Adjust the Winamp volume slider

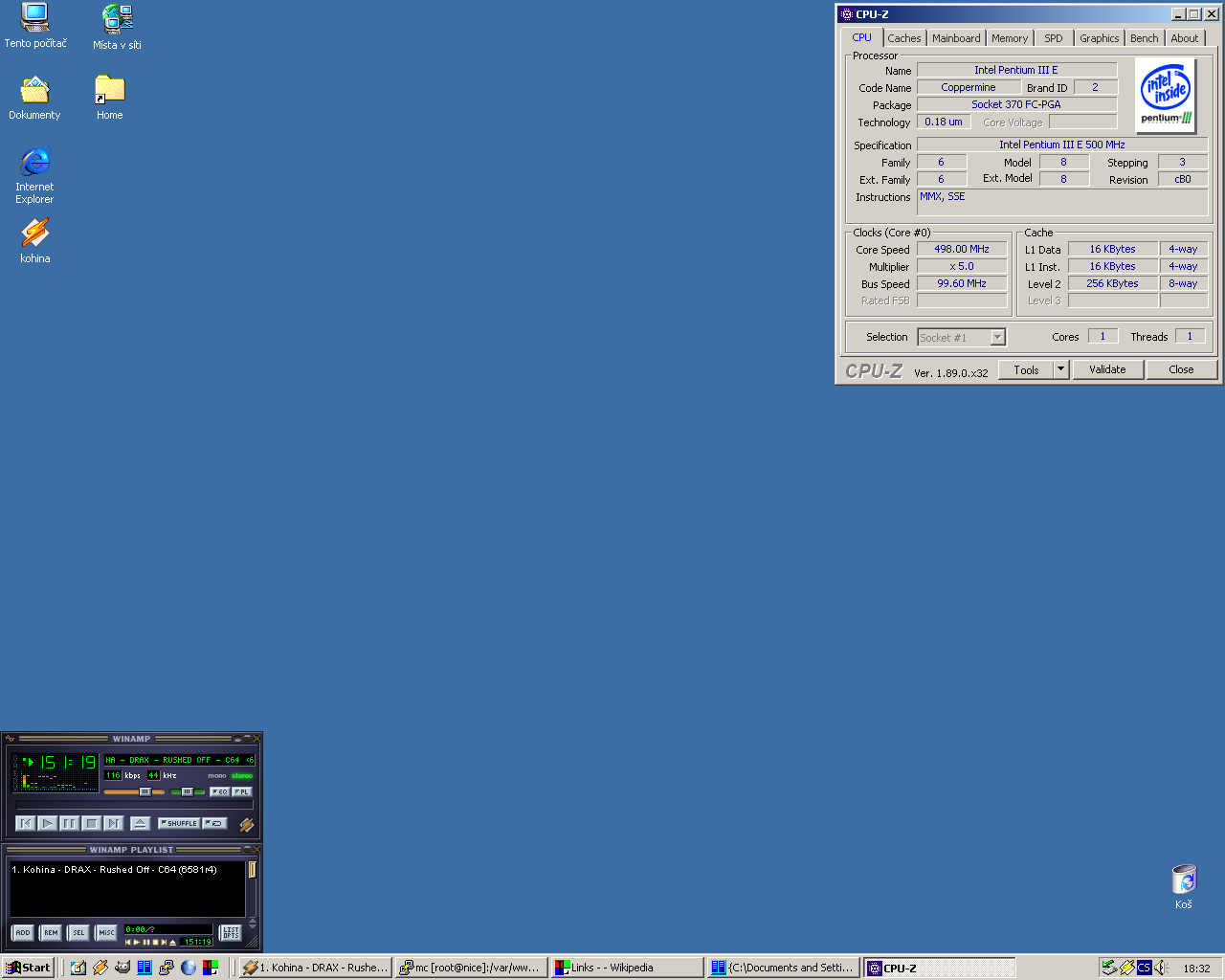coord(145,791)
